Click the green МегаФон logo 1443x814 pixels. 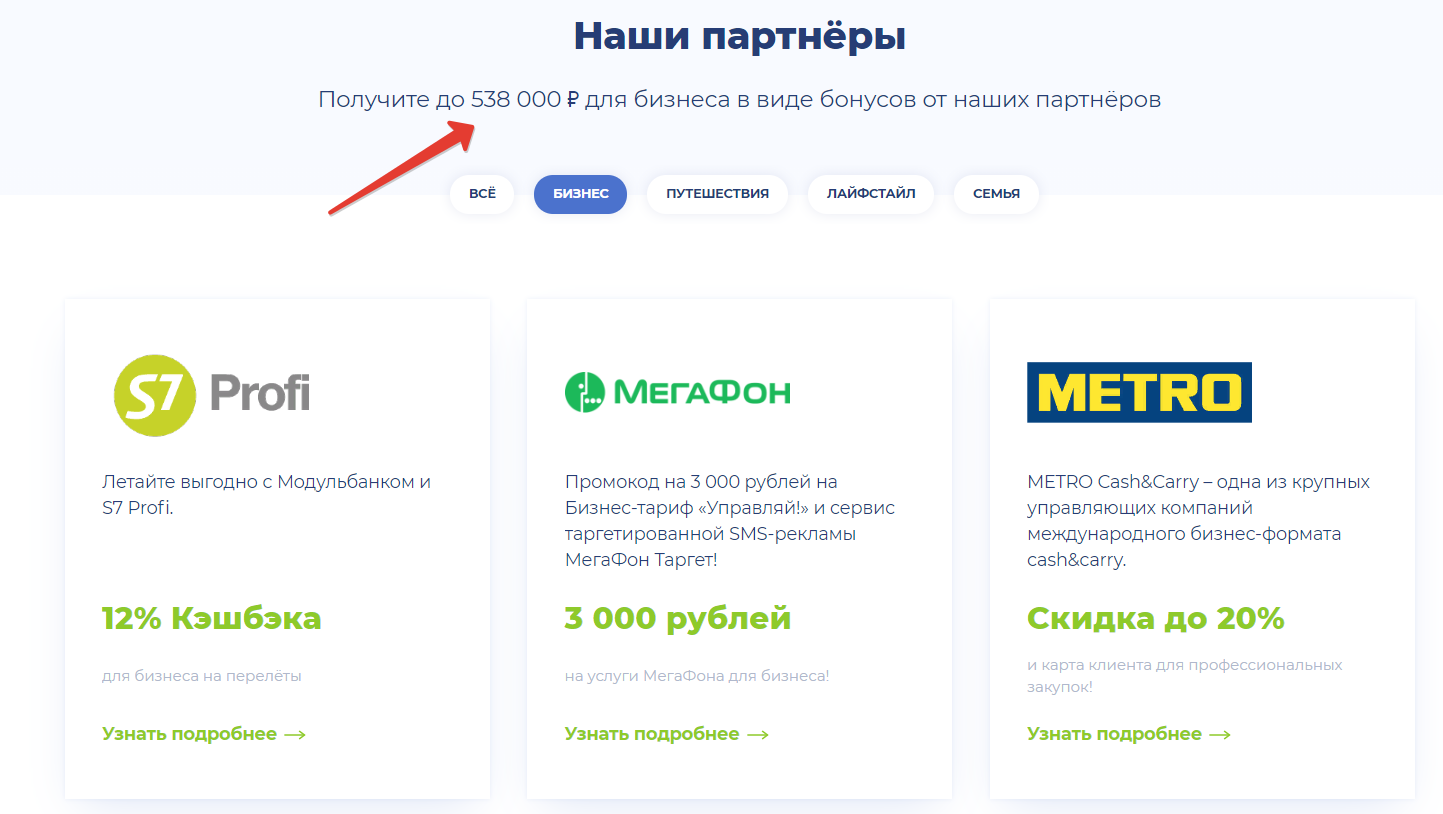point(677,391)
